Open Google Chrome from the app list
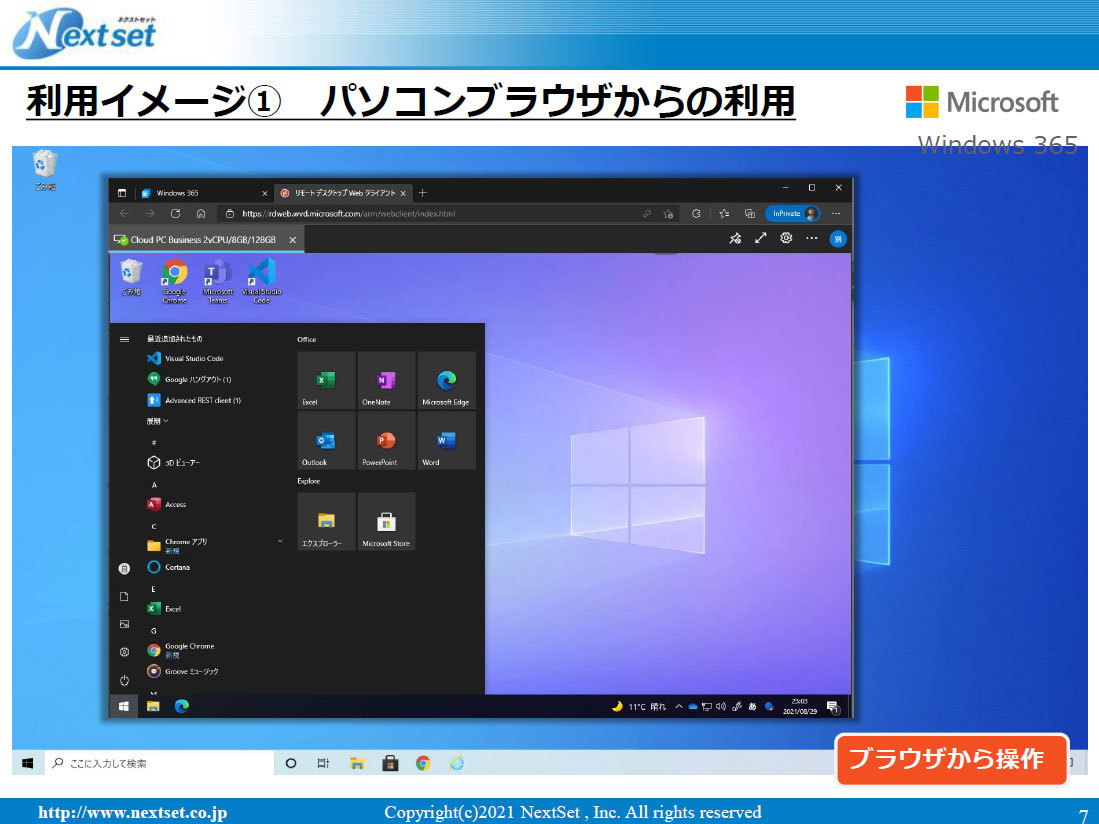The width and height of the screenshot is (1099, 824). [x=181, y=650]
